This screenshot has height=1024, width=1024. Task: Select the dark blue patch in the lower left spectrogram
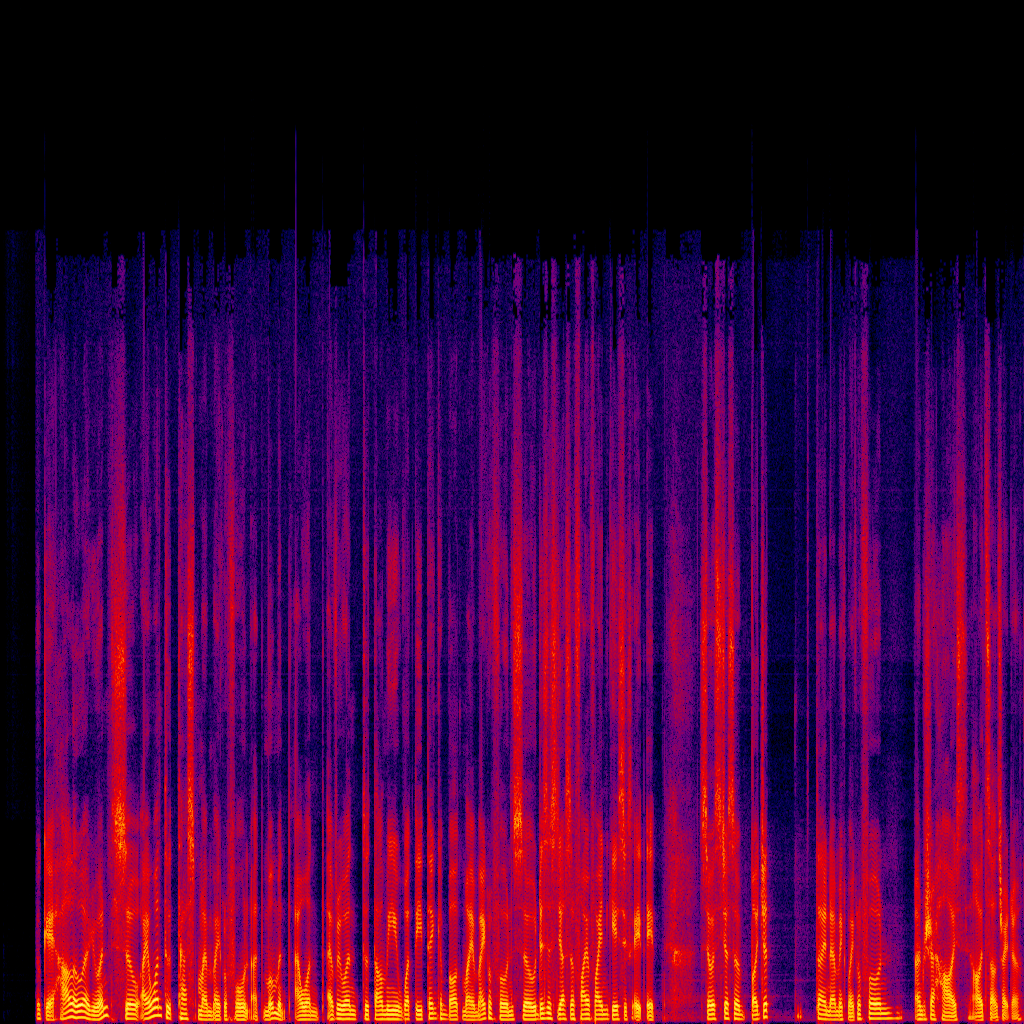85,771
